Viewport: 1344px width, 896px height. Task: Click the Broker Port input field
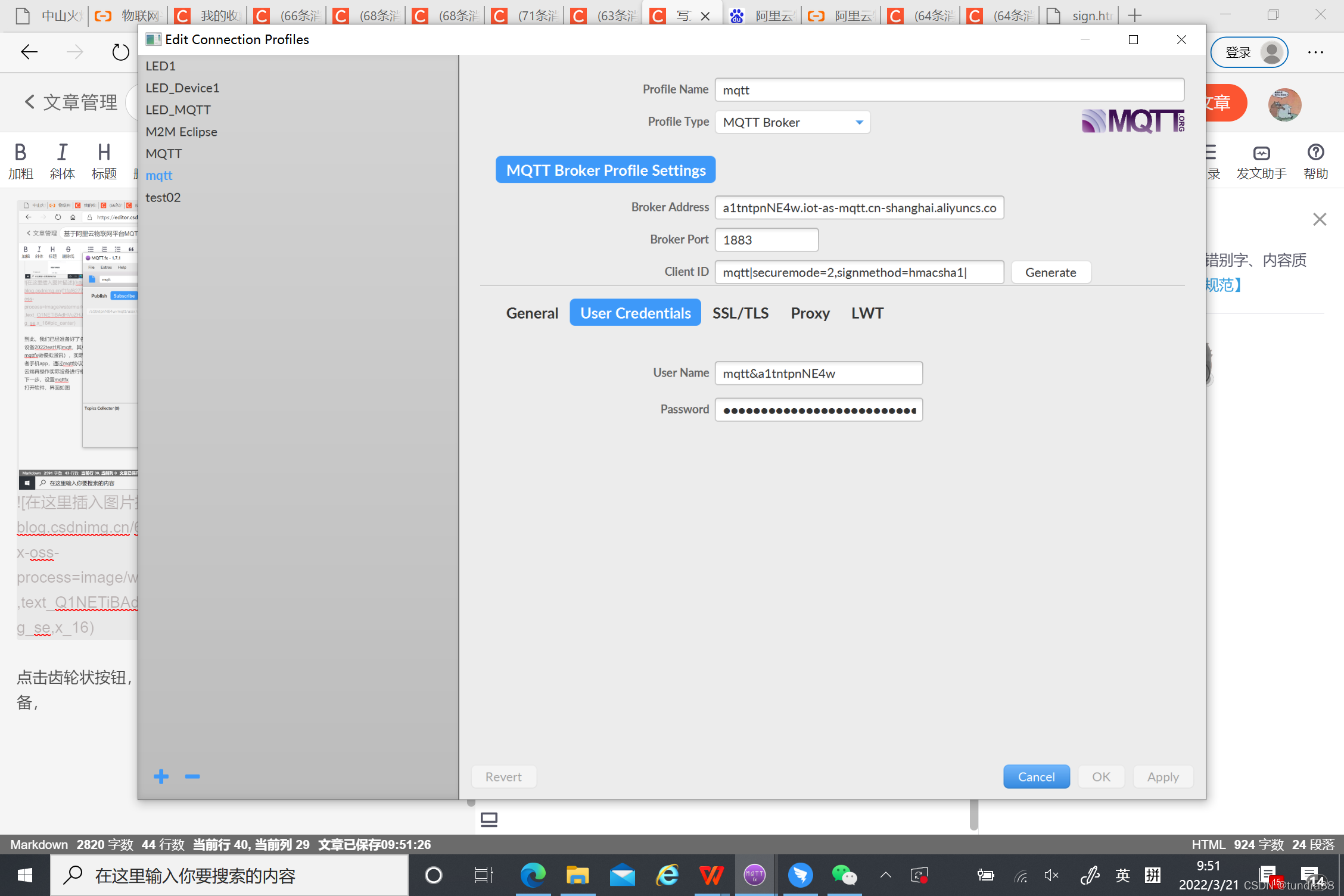tap(766, 239)
